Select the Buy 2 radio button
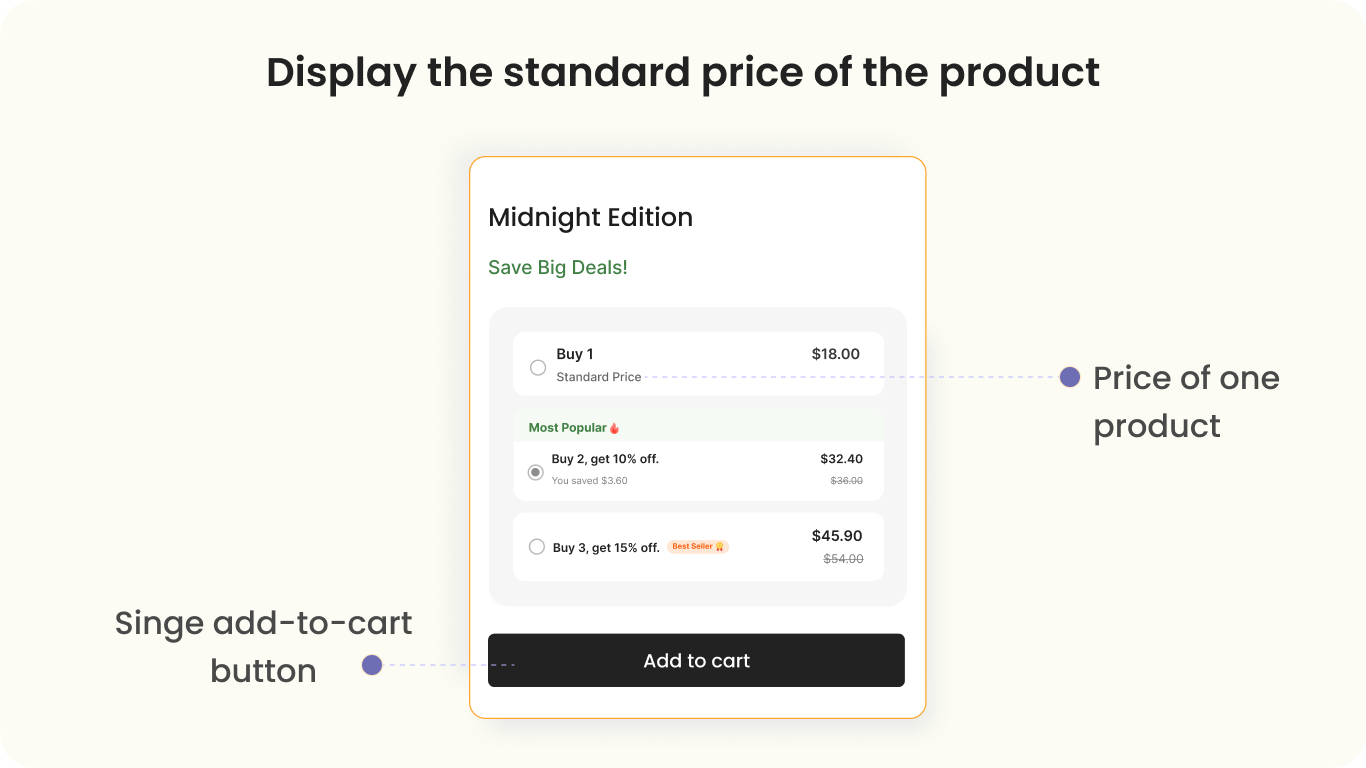This screenshot has width=1366, height=768. pyautogui.click(x=536, y=472)
